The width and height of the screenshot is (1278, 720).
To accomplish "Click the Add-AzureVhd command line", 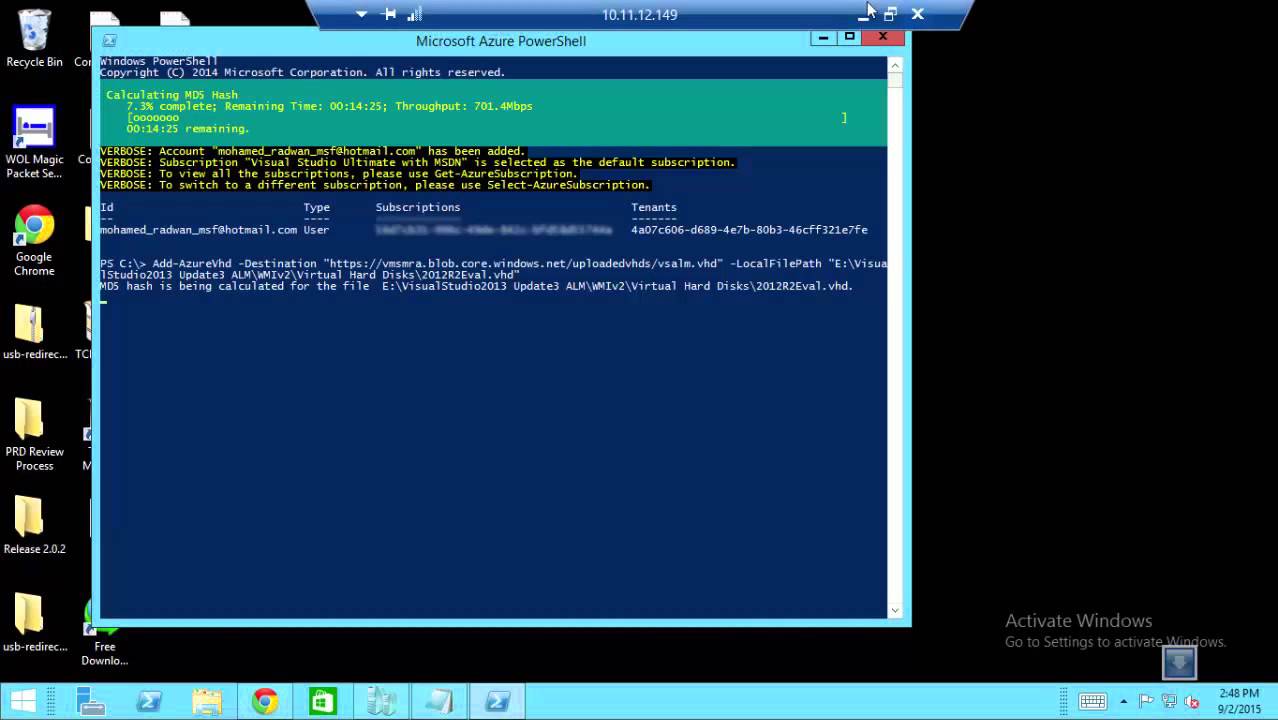I will (493, 269).
